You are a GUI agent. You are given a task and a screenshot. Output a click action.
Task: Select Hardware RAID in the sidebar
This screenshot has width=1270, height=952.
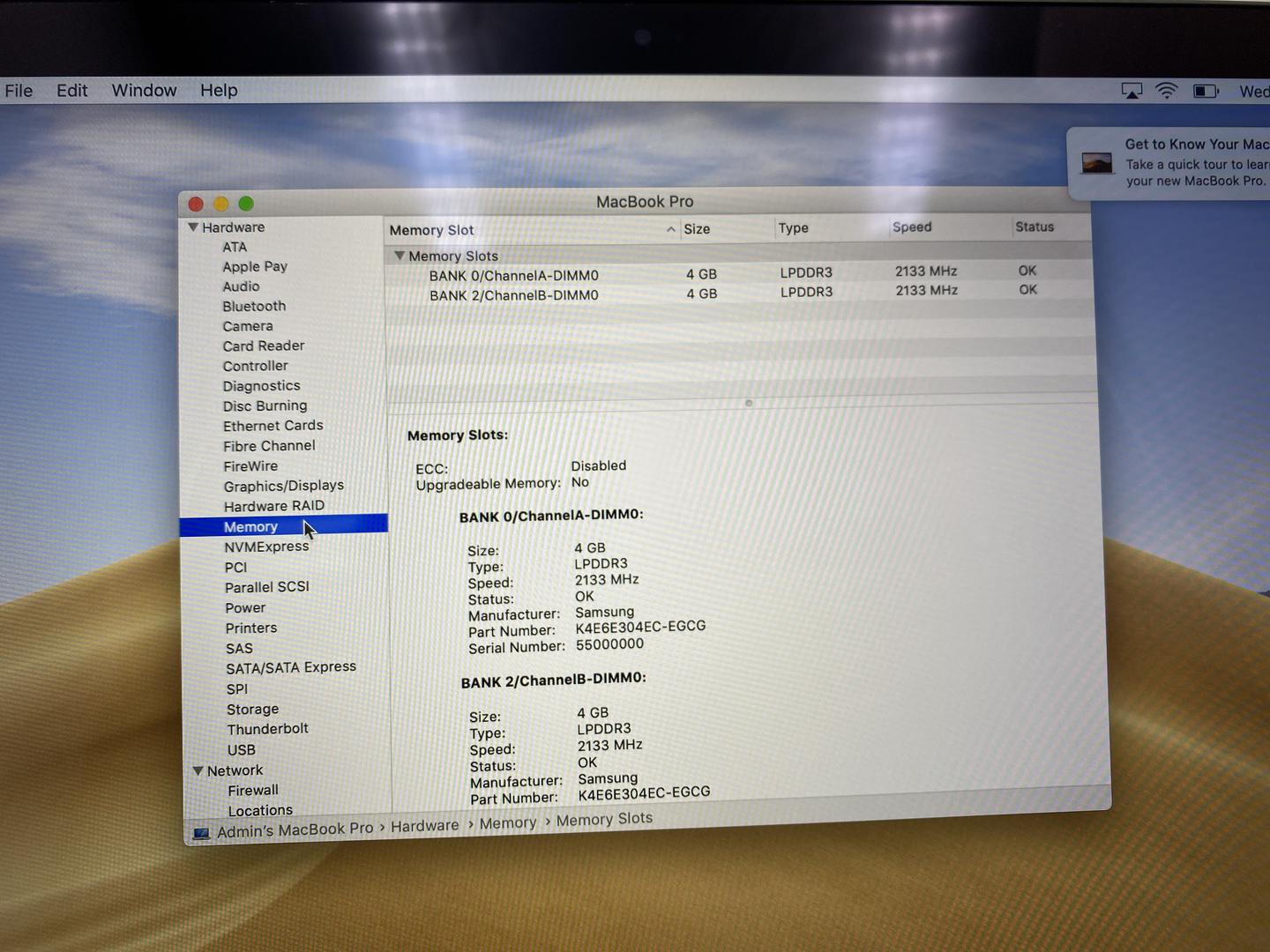coord(273,506)
